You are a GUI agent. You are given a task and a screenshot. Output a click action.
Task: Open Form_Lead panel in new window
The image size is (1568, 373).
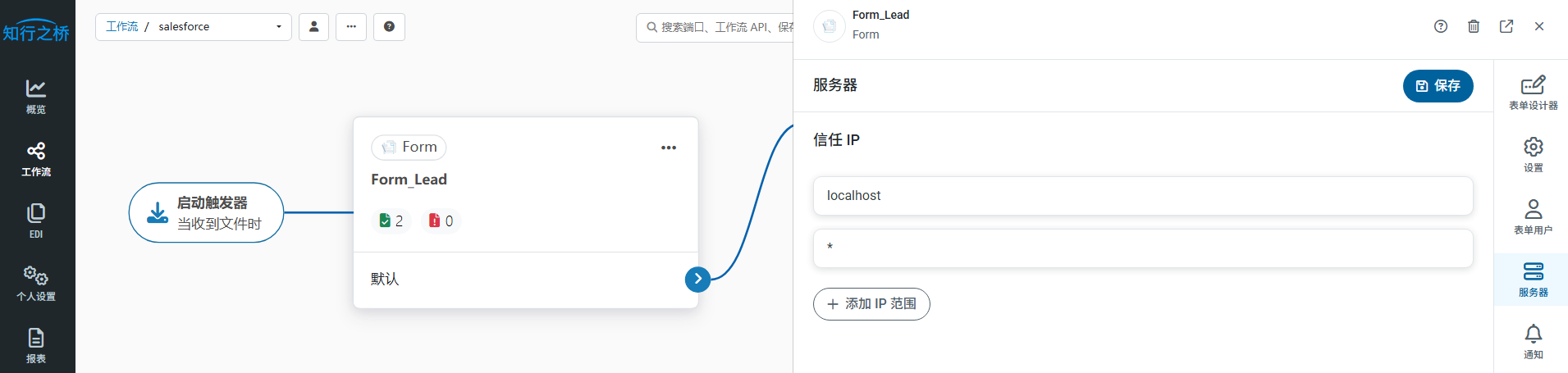click(1506, 26)
